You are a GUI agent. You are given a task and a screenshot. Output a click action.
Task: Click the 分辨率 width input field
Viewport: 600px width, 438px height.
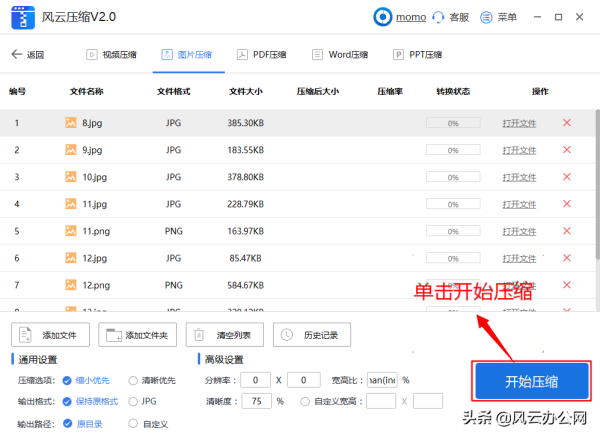[256, 380]
